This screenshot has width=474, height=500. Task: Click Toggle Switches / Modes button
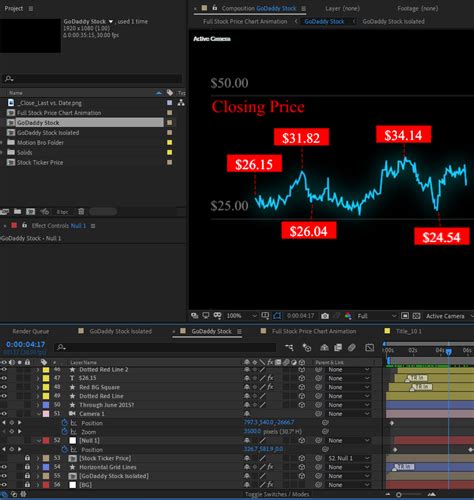[277, 494]
